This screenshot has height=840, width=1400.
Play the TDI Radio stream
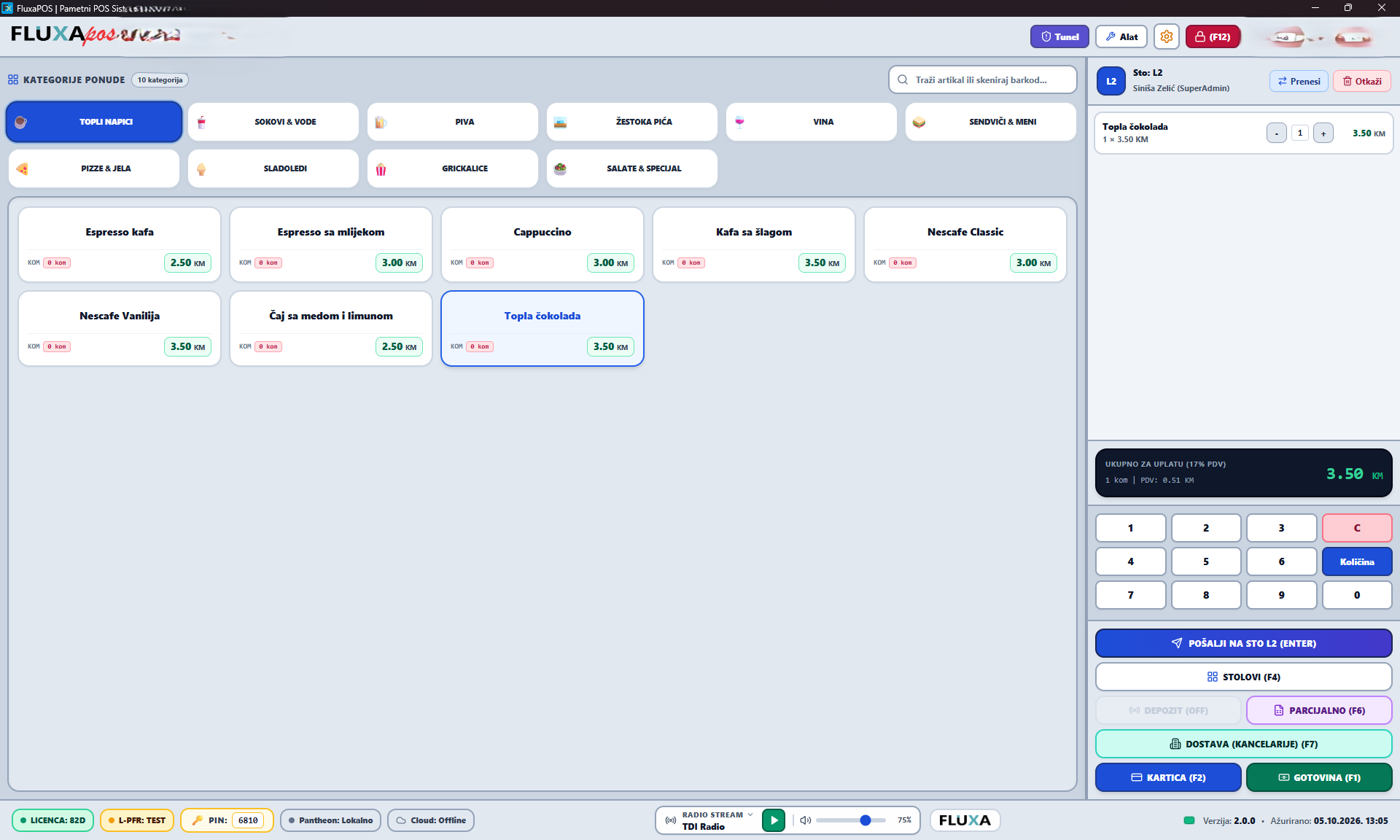[774, 820]
